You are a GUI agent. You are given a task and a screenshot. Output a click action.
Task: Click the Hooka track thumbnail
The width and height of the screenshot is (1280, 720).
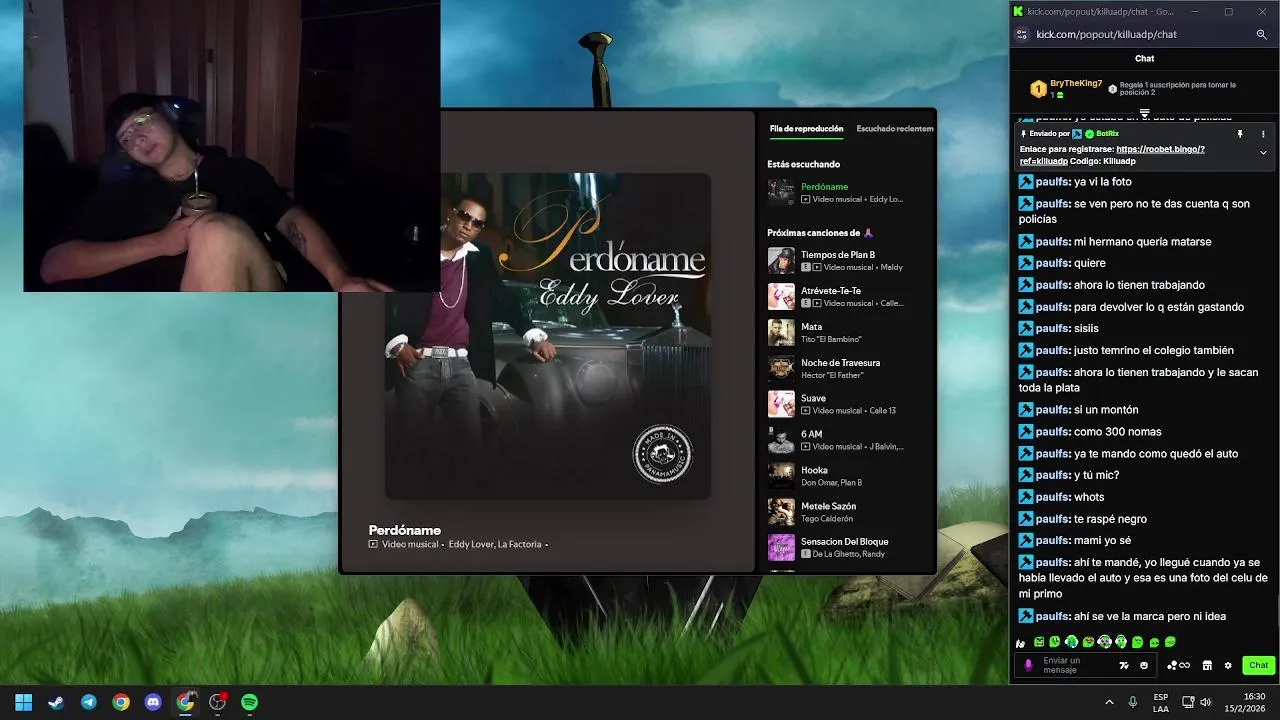click(x=781, y=476)
